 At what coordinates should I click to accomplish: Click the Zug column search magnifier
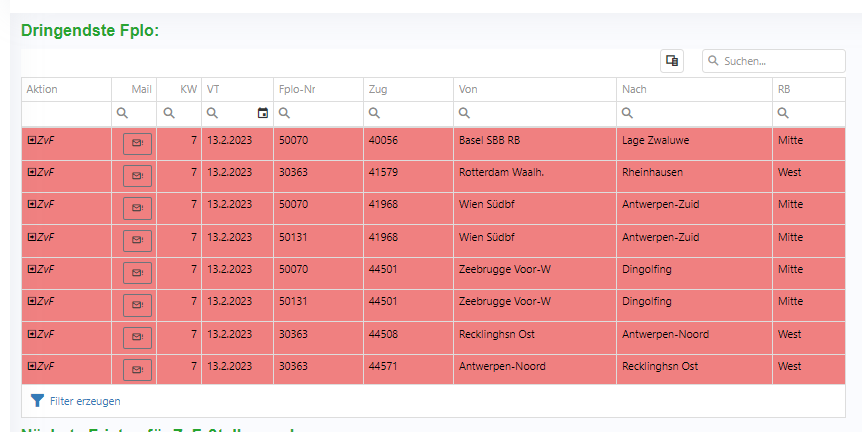(374, 114)
